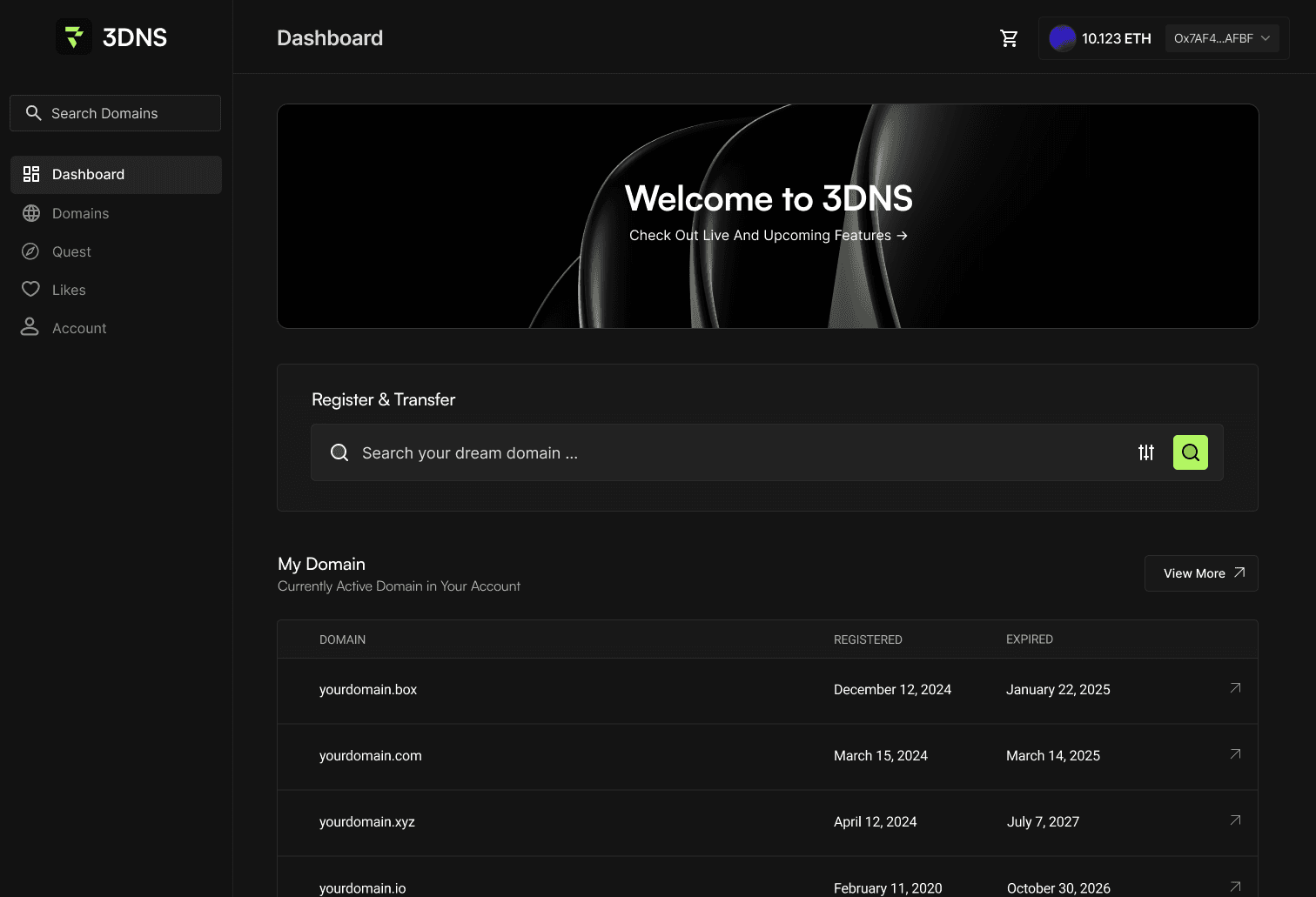Follow Check Out Live And Upcoming Features link
The image size is (1316, 897).
pos(768,236)
